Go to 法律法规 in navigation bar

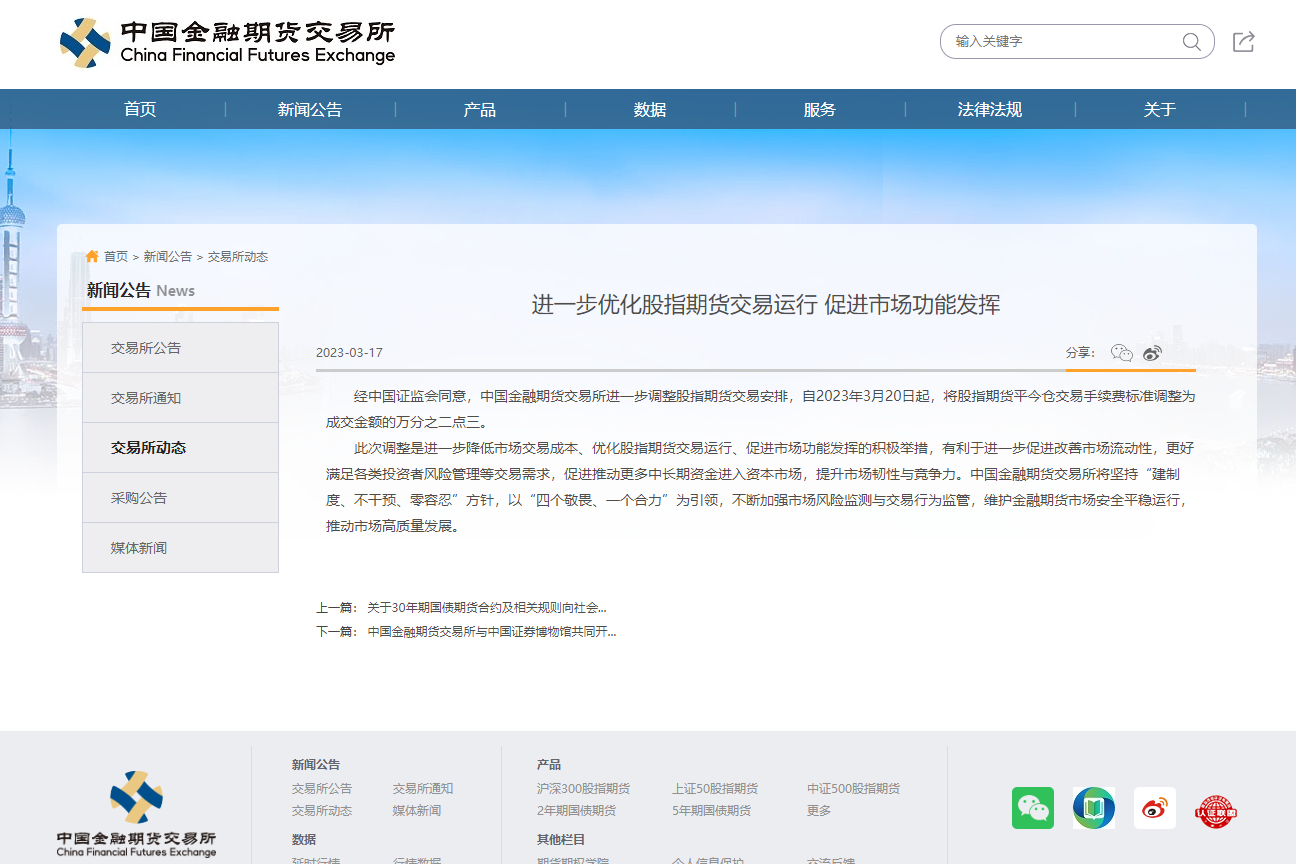990,110
